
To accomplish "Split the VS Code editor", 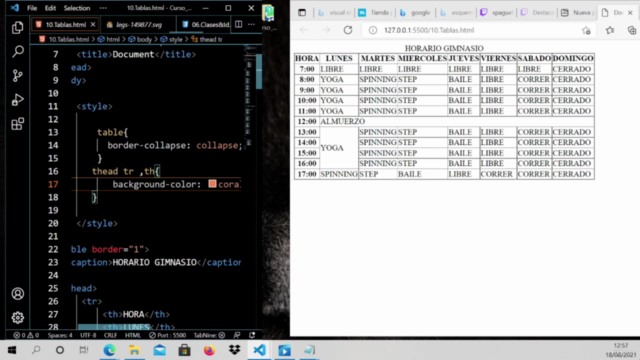I will 238,24.
